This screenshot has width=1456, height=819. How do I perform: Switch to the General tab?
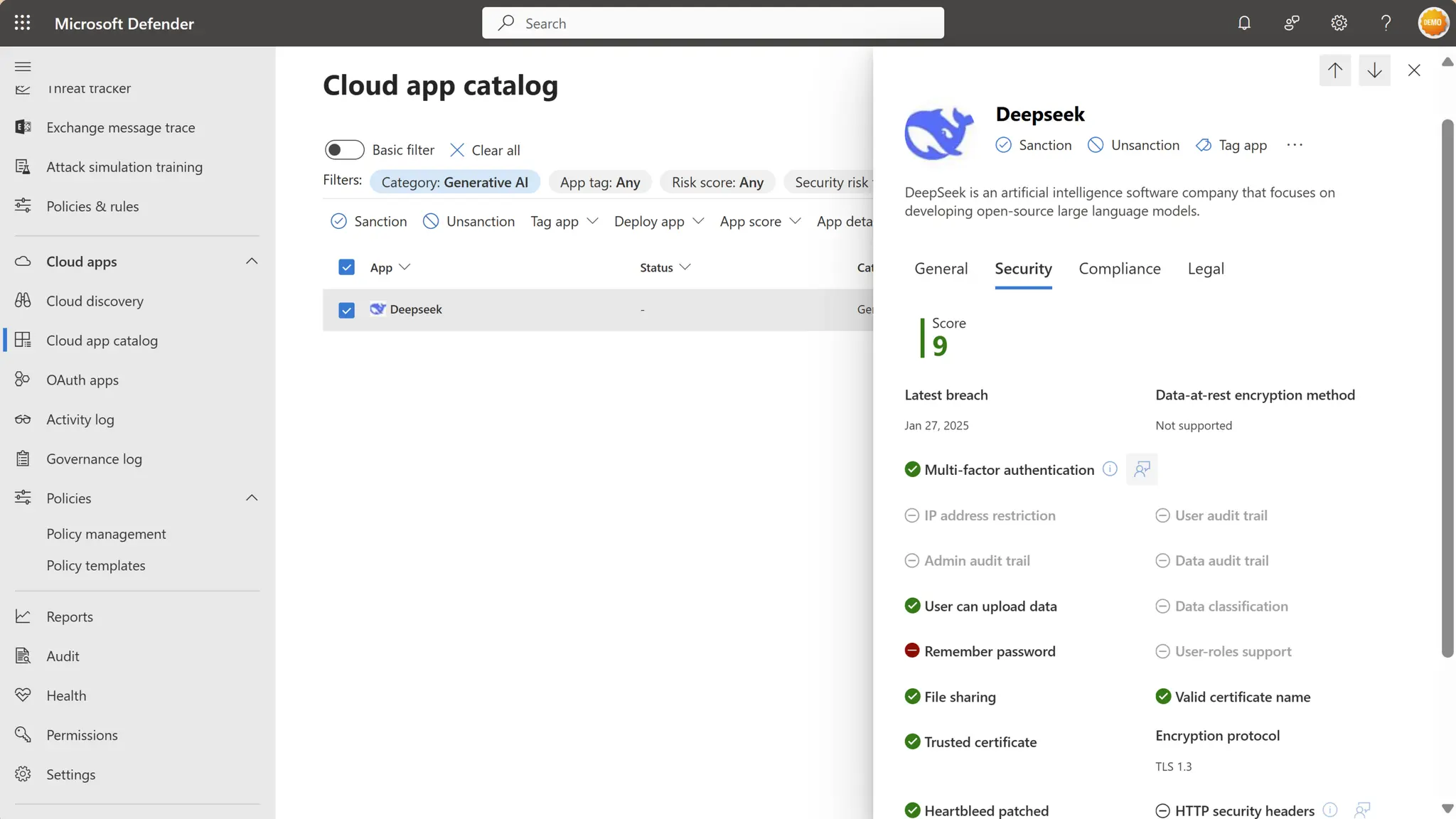click(941, 269)
